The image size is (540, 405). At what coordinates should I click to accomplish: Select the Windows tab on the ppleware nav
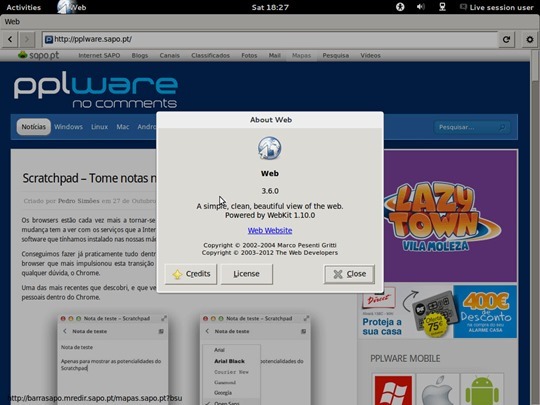(x=68, y=127)
